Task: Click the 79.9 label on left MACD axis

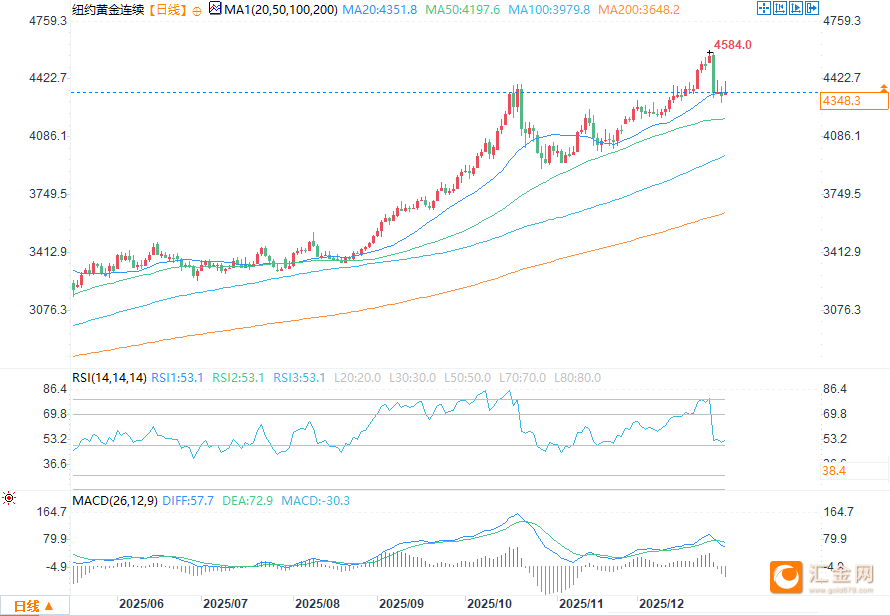Action: tap(55, 539)
